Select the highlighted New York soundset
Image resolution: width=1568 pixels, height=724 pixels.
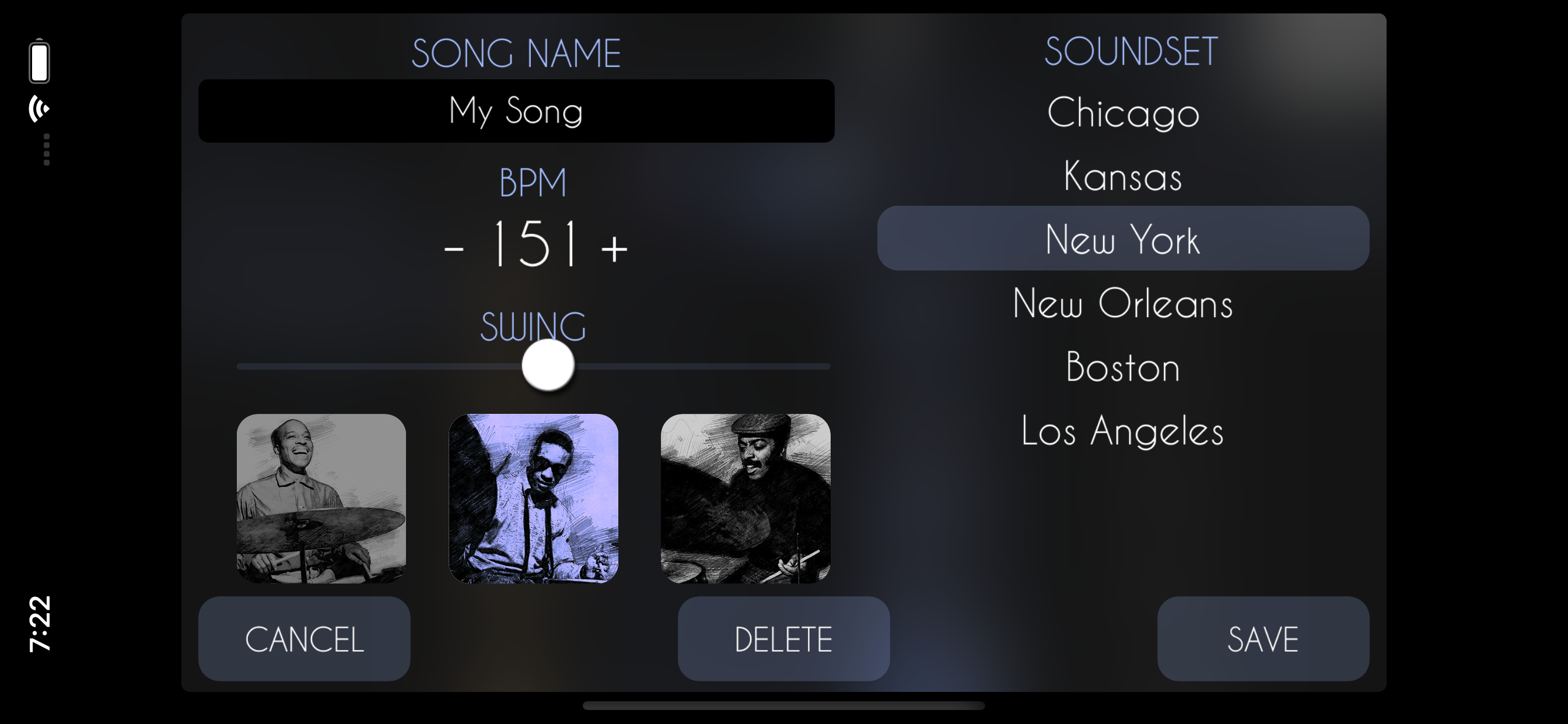(1123, 238)
